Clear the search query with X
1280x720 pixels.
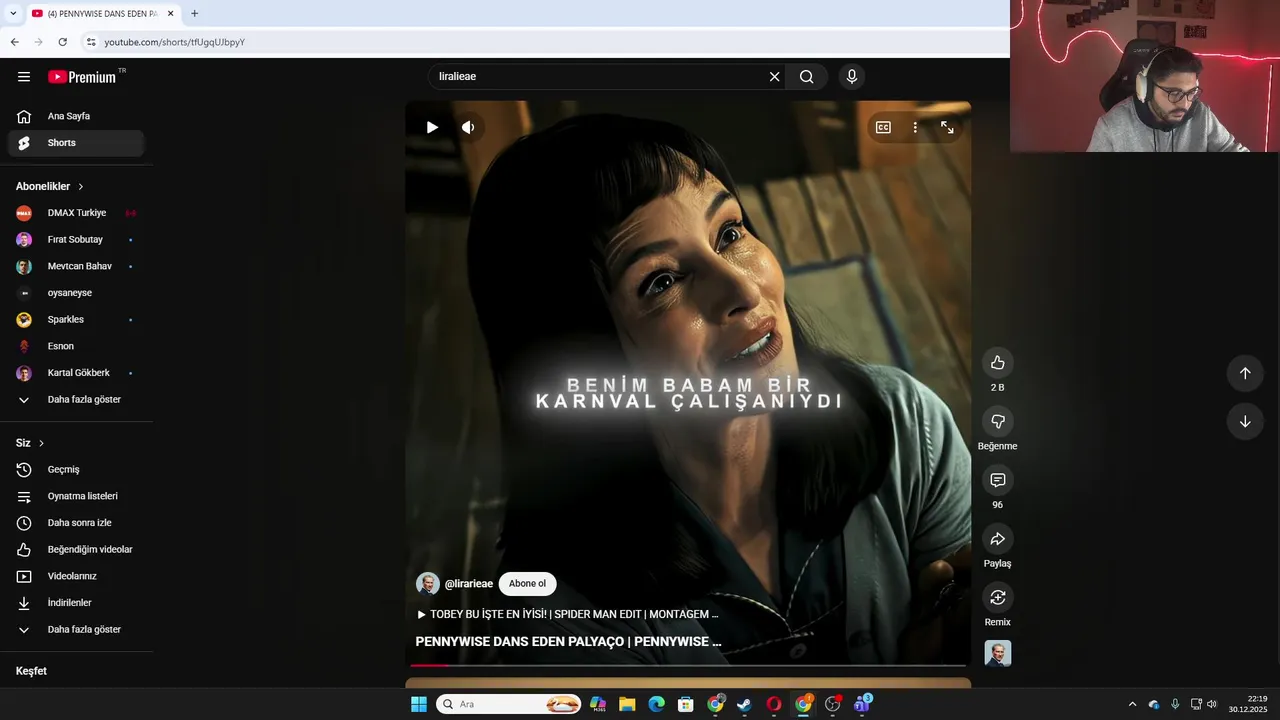[774, 77]
